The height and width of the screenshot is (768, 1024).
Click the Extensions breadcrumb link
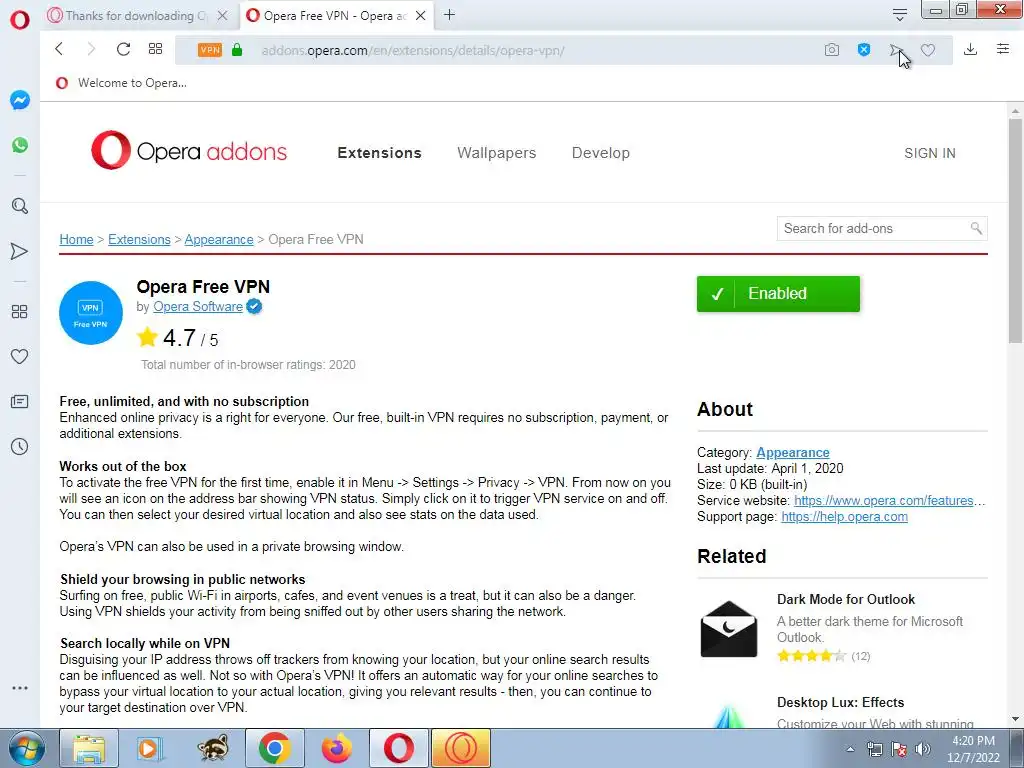point(139,240)
